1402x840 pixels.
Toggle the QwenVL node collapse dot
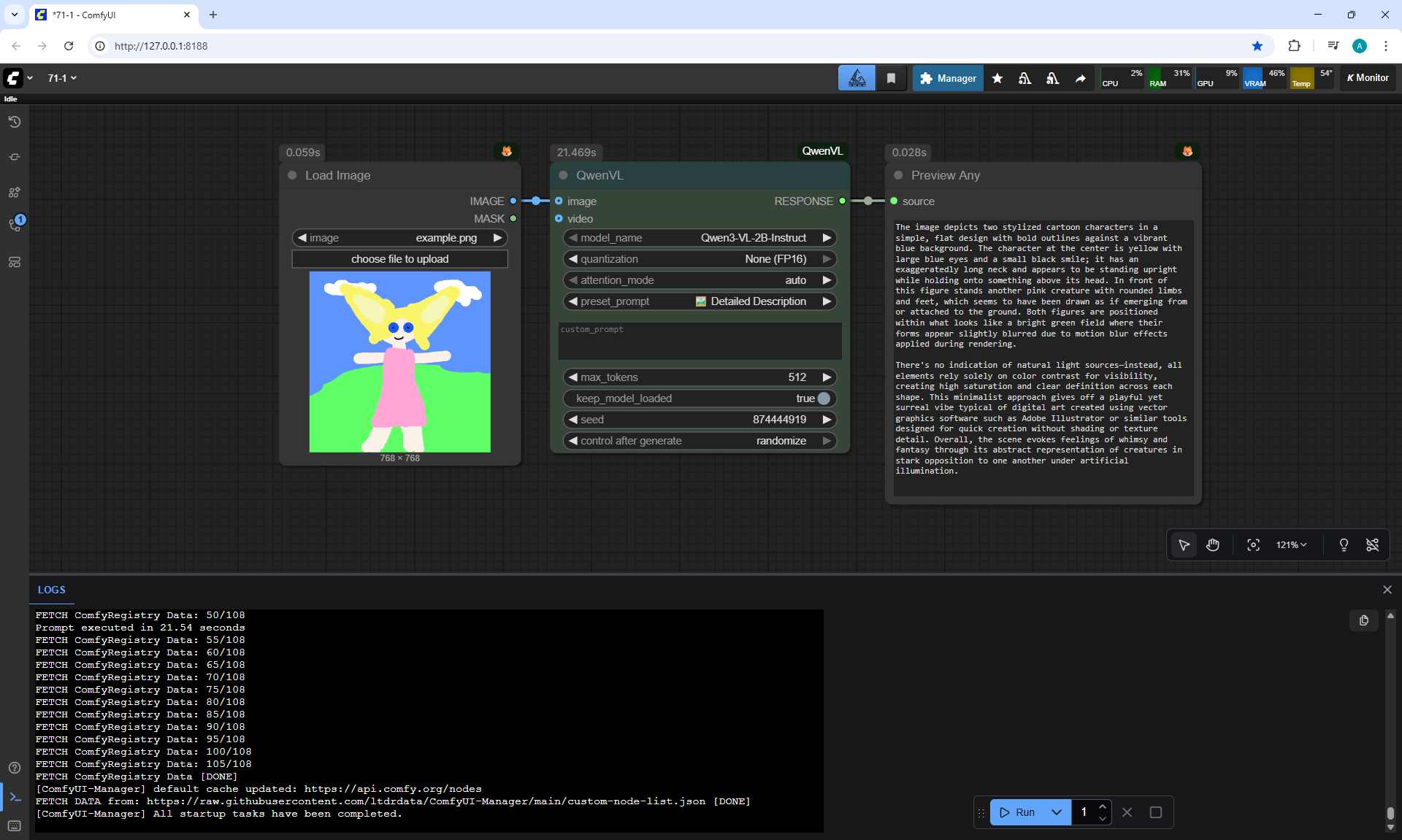[x=563, y=175]
